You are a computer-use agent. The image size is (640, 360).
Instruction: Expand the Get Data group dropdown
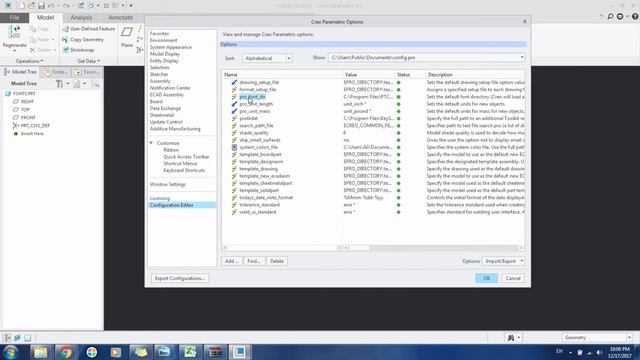click(89, 61)
